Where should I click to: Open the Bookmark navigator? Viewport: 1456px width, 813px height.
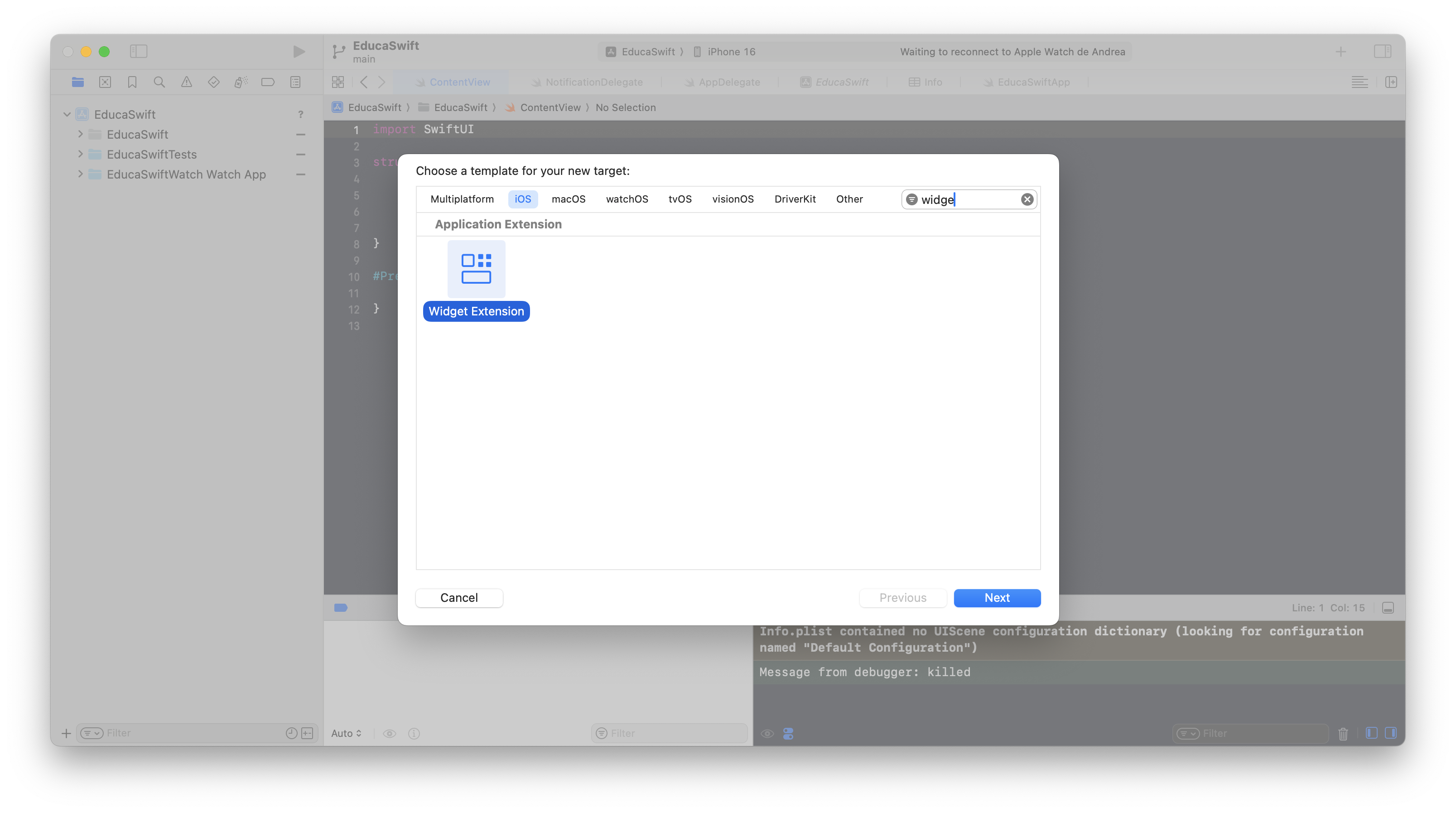click(132, 82)
